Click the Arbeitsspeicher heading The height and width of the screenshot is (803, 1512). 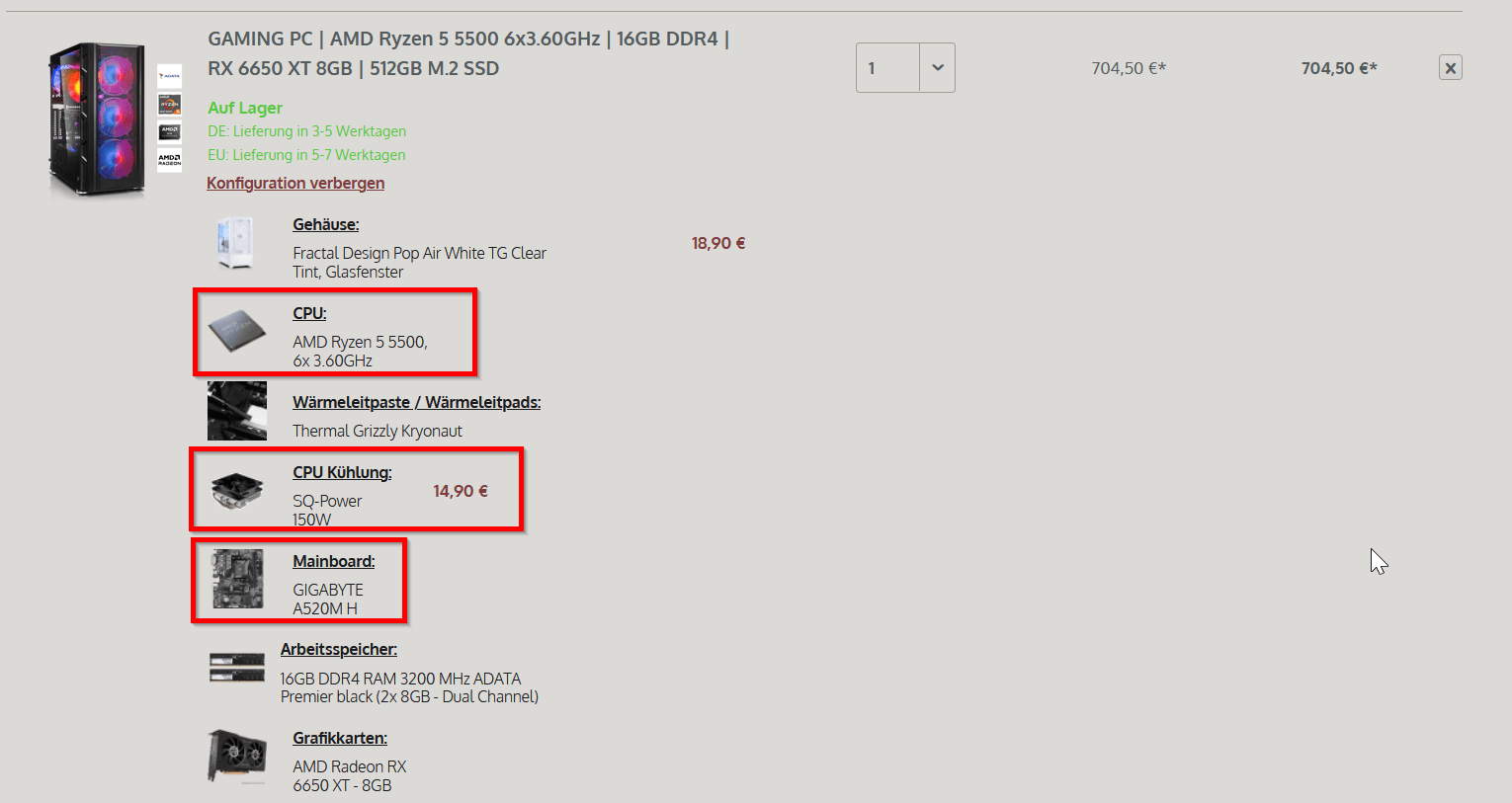[x=339, y=649]
